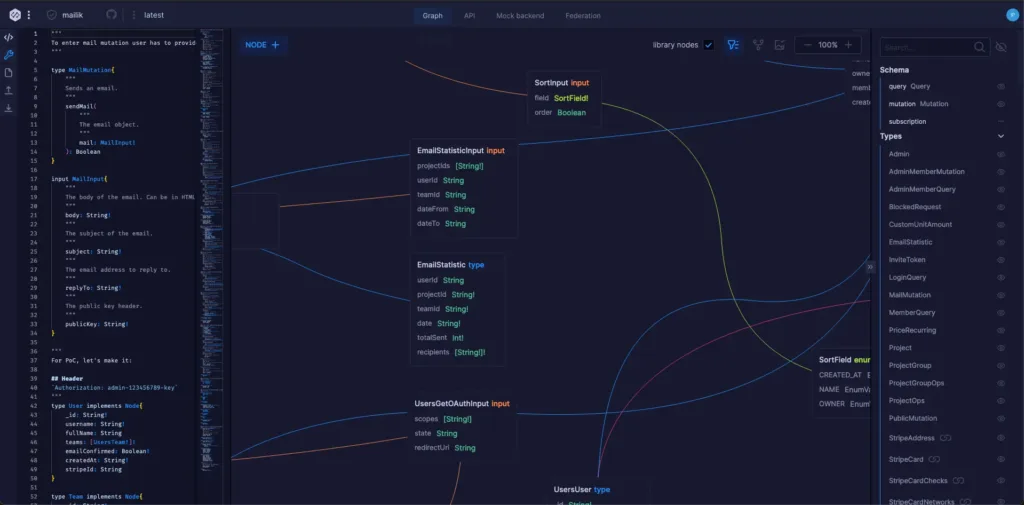
Task: Zoom in with the plus icon
Action: click(848, 45)
